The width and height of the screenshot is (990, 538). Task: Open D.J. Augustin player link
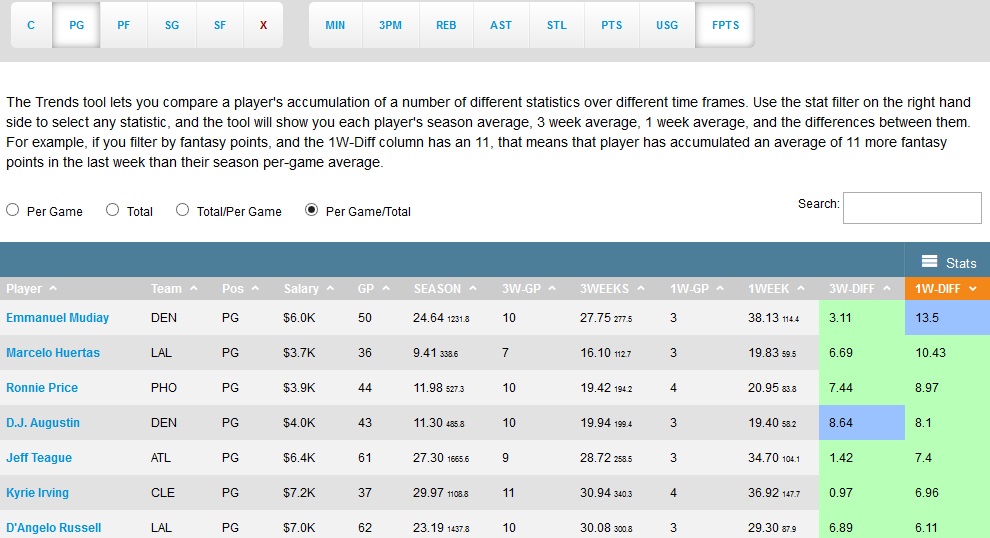point(43,423)
